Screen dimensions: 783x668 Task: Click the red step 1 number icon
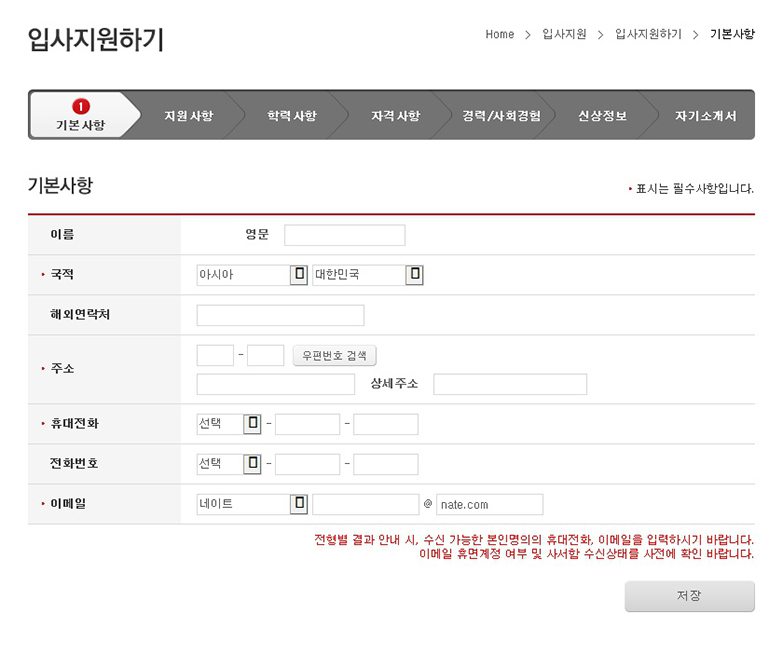pyautogui.click(x=81, y=106)
